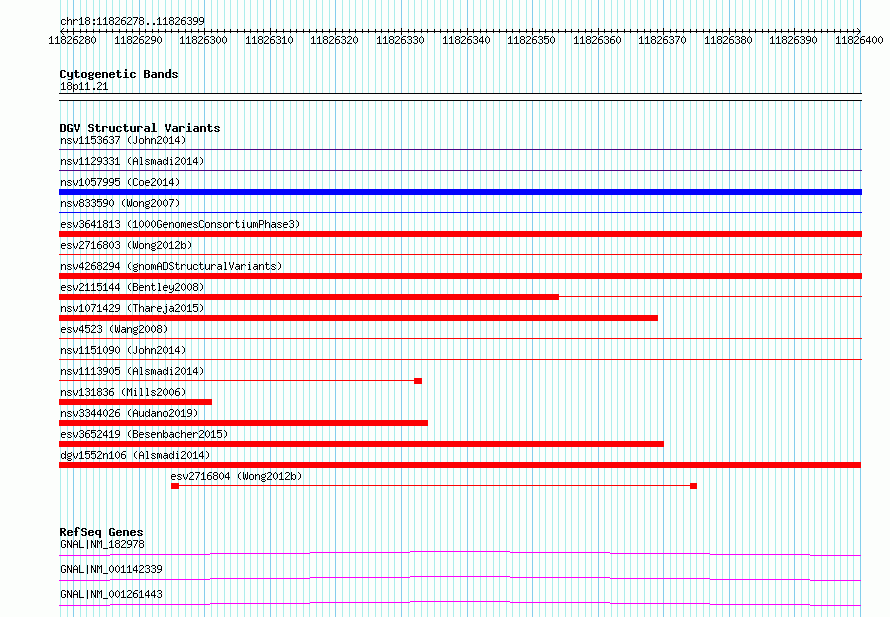890x617 pixels.
Task: Select variant nsv131836 (Mills2006)
Action: tap(123, 392)
